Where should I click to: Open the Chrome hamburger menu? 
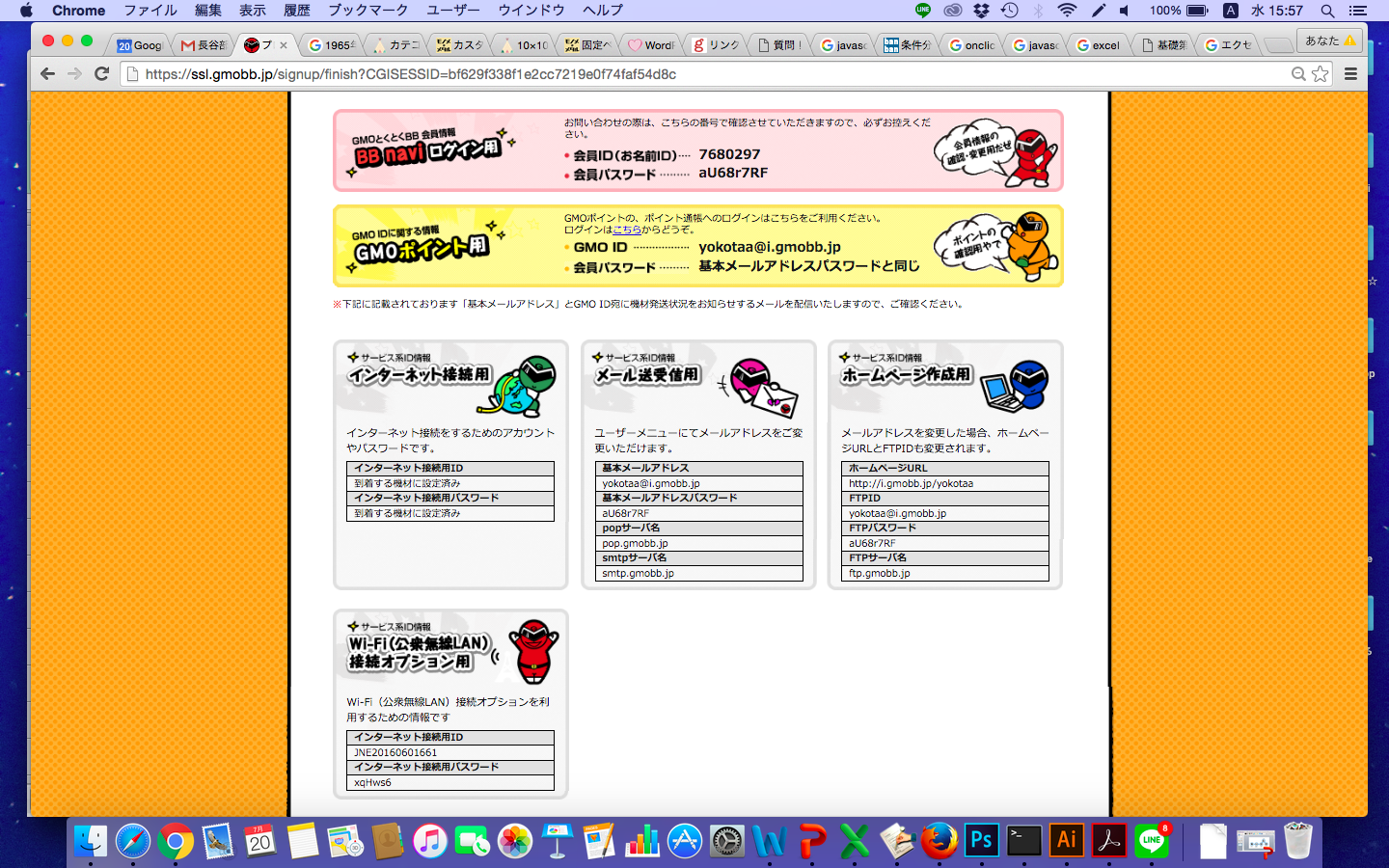click(1350, 73)
